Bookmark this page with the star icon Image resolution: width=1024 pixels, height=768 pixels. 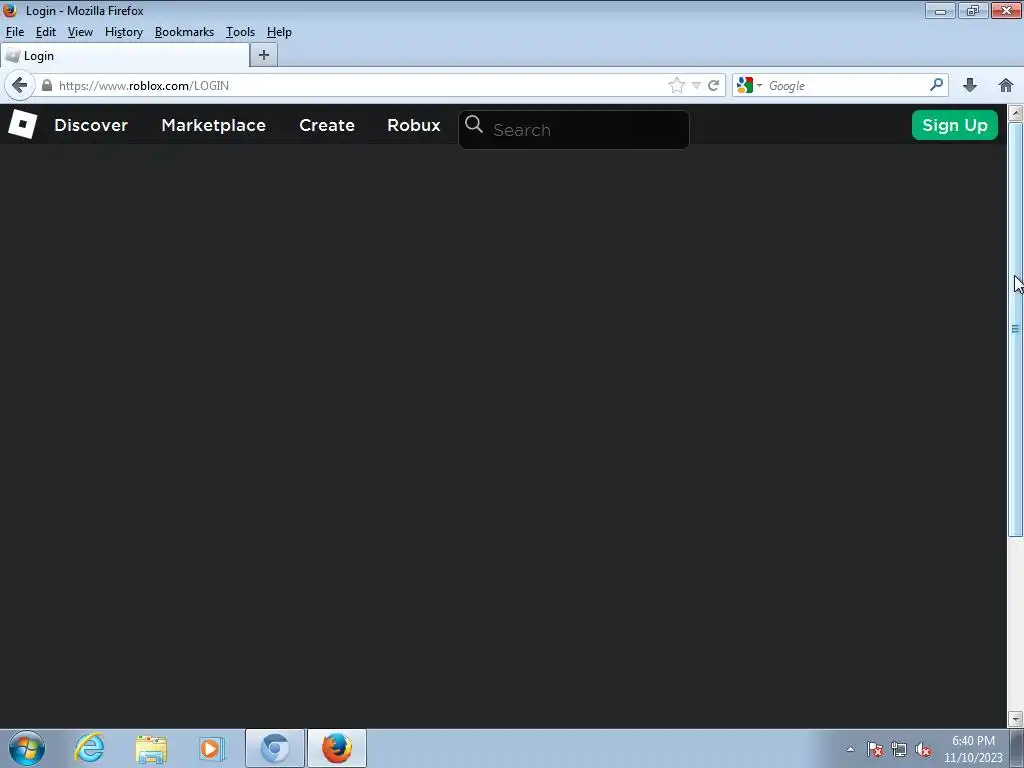click(x=677, y=86)
